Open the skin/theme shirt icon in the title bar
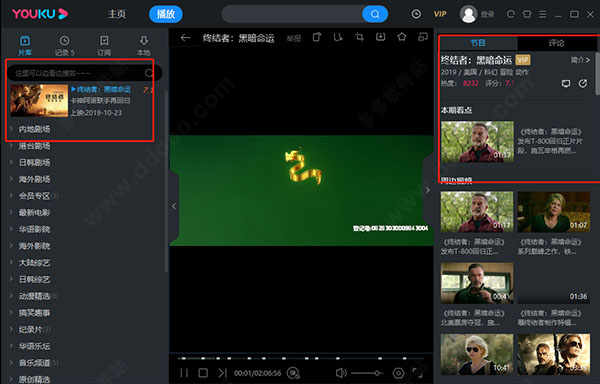The image size is (600, 384). 527,14
